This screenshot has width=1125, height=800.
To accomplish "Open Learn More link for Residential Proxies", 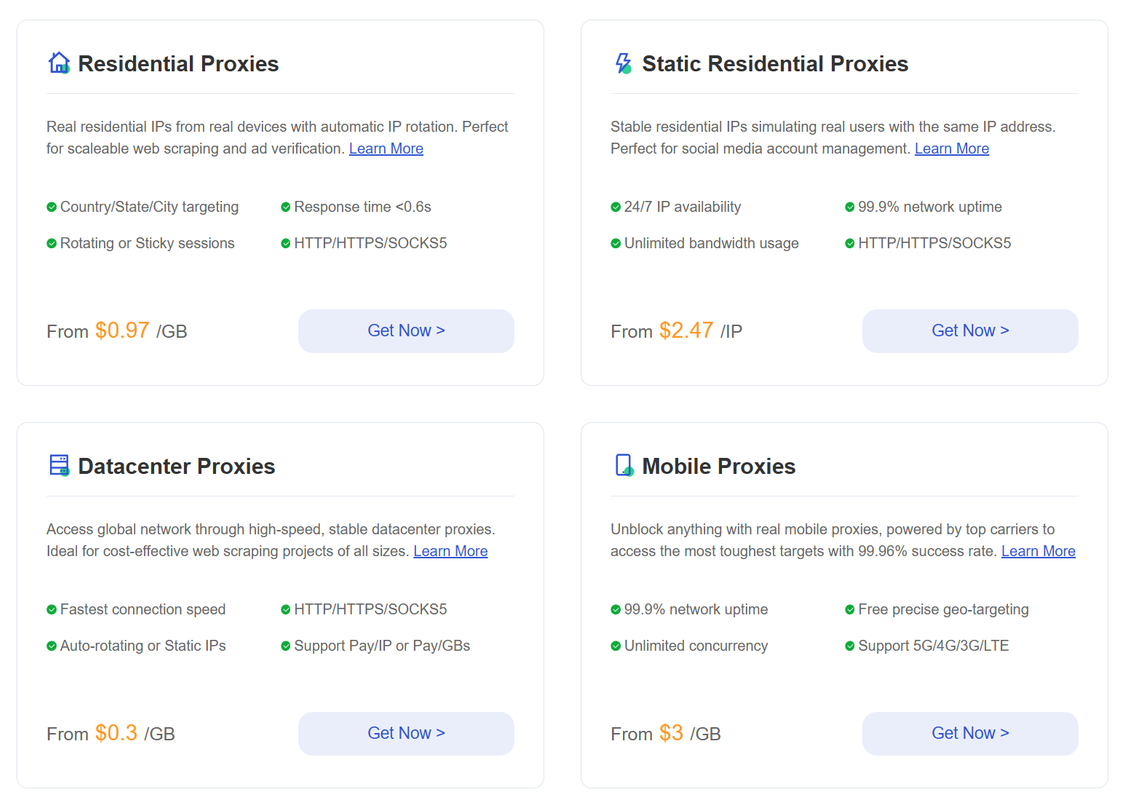I will click(386, 149).
